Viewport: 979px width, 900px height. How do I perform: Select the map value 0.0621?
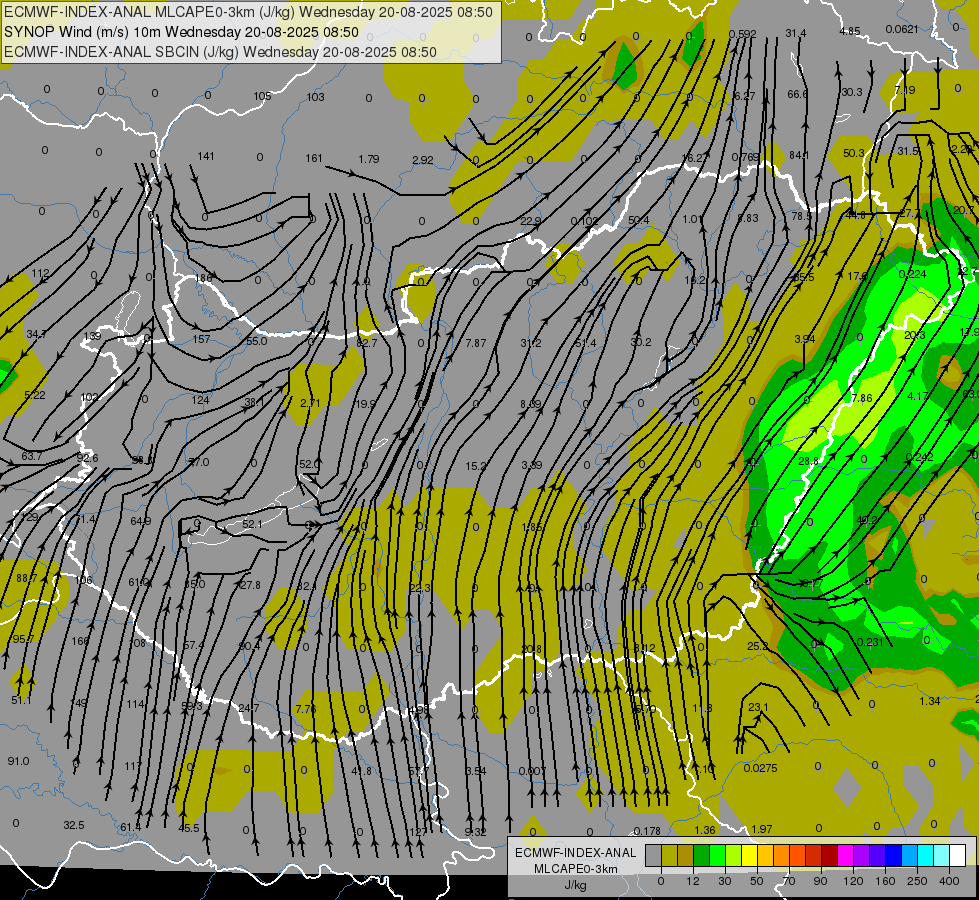click(902, 29)
